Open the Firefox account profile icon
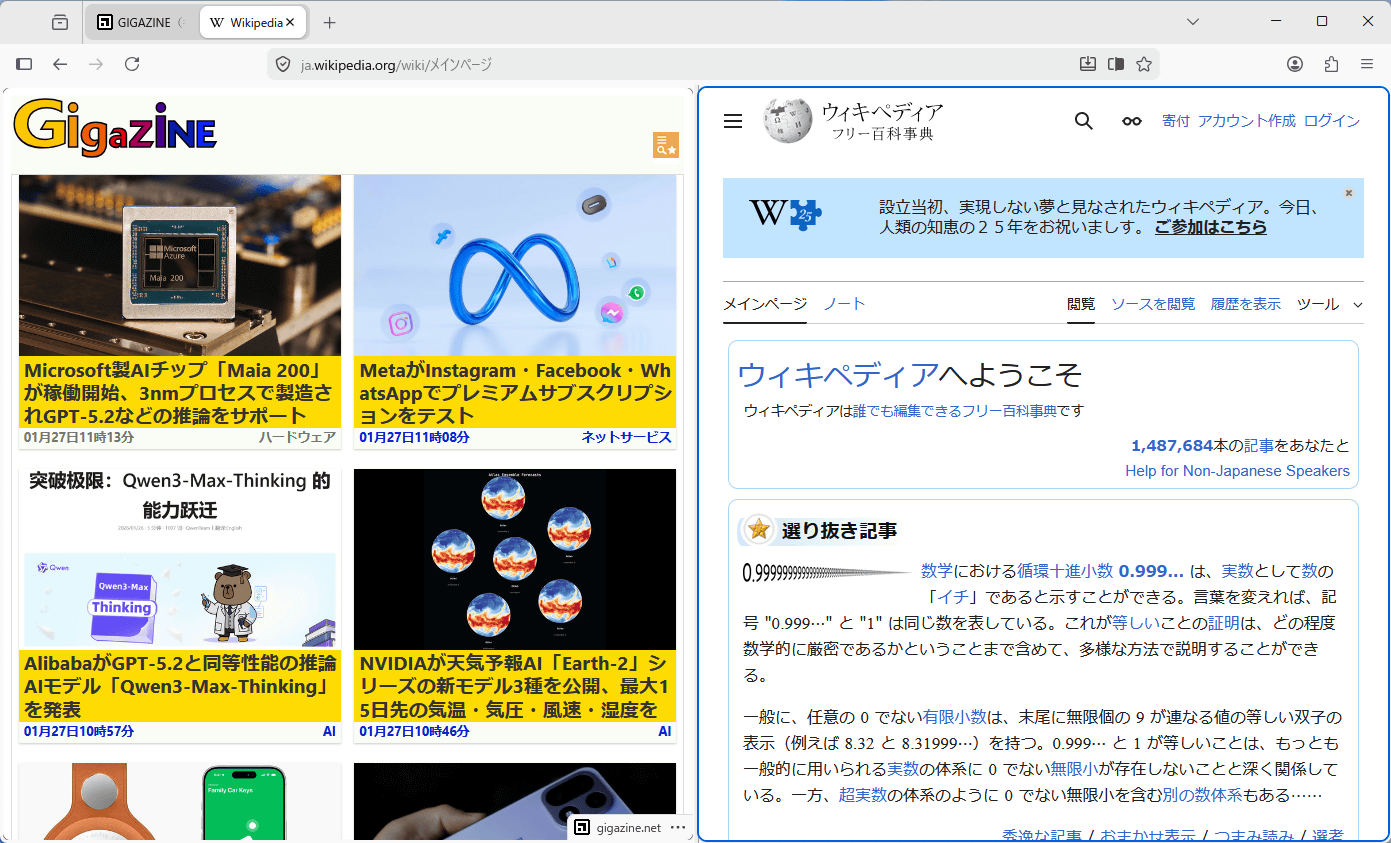Image resolution: width=1391 pixels, height=843 pixels. (1295, 64)
